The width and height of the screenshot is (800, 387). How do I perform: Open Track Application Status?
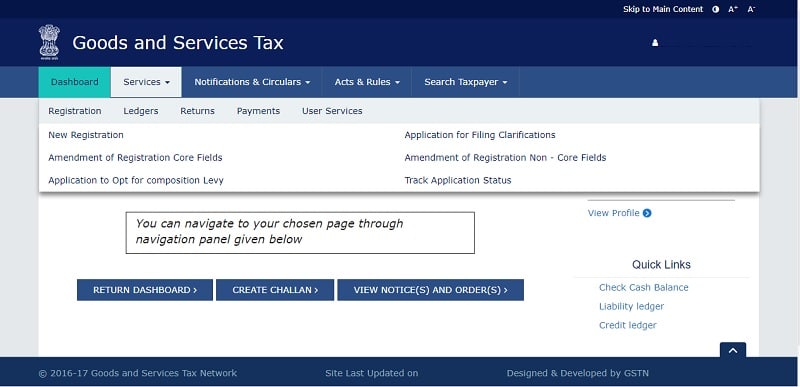point(458,180)
